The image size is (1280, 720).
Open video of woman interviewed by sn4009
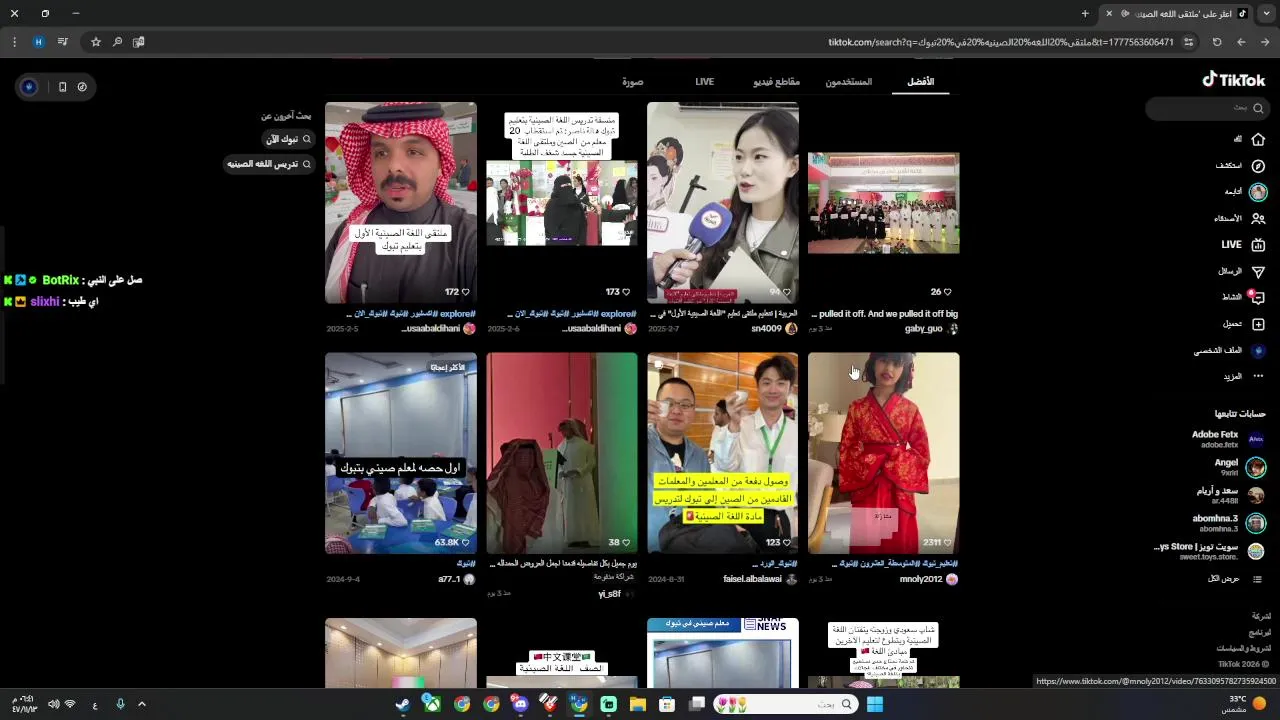pos(722,203)
